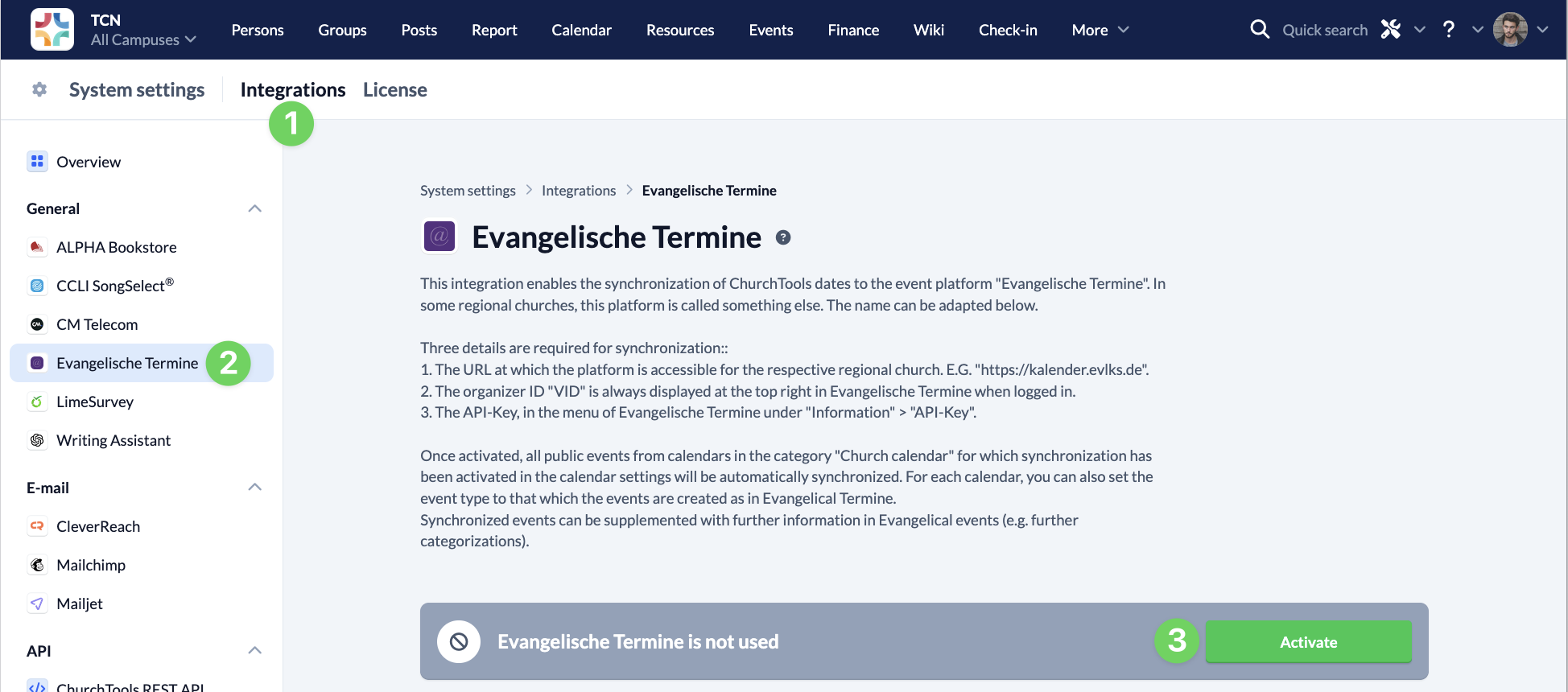Open the Posts menu
1568x692 pixels.
coord(419,30)
